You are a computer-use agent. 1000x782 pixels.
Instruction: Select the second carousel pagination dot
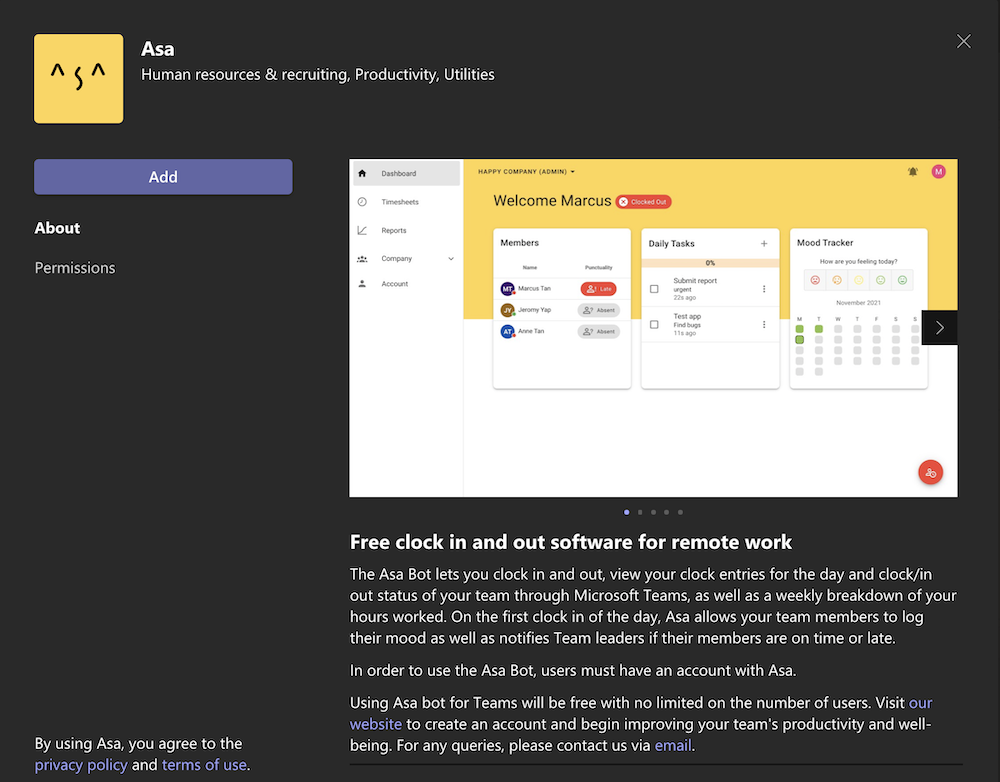click(640, 512)
